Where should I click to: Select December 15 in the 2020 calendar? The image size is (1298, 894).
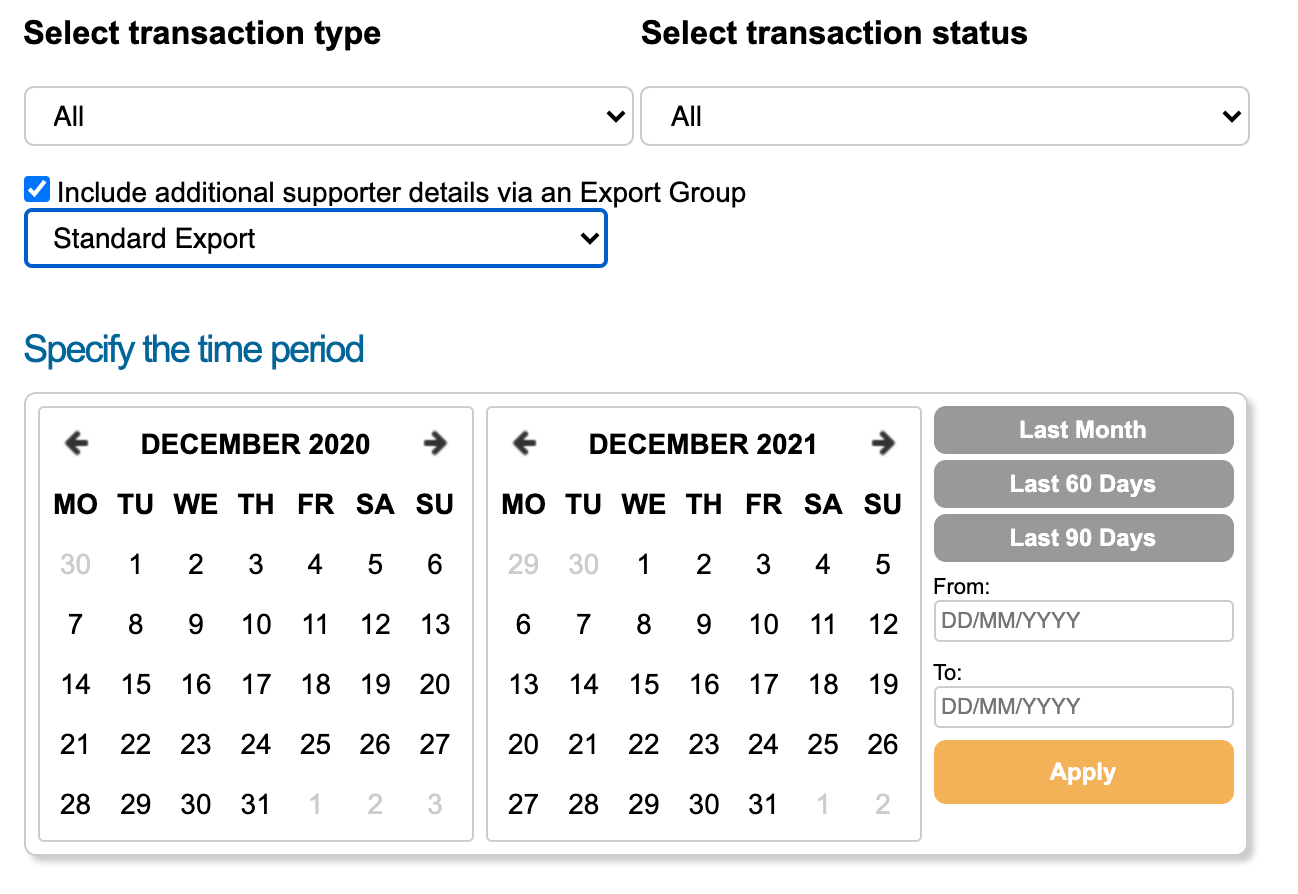(136, 685)
